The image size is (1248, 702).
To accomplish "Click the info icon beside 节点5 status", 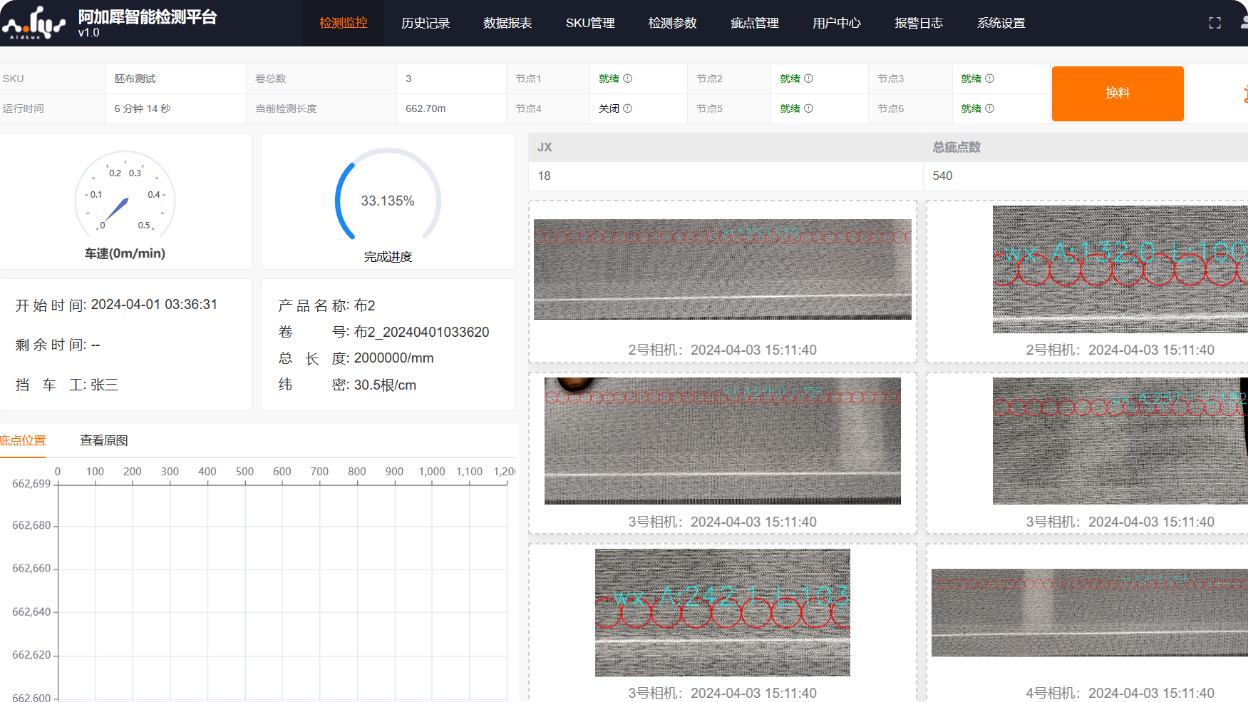I will (x=808, y=108).
